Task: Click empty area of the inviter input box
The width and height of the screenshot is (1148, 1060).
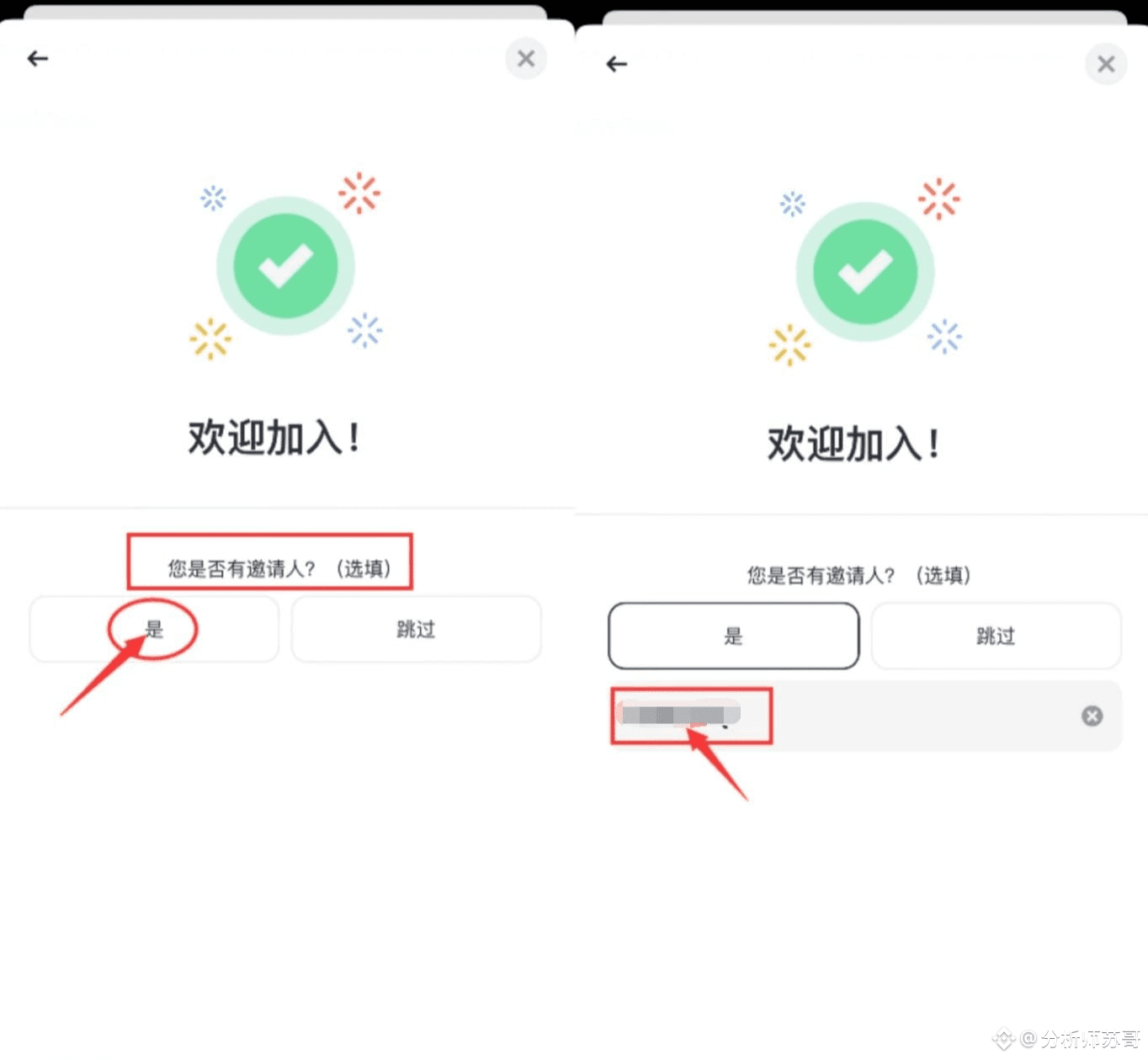Action: pos(926,716)
